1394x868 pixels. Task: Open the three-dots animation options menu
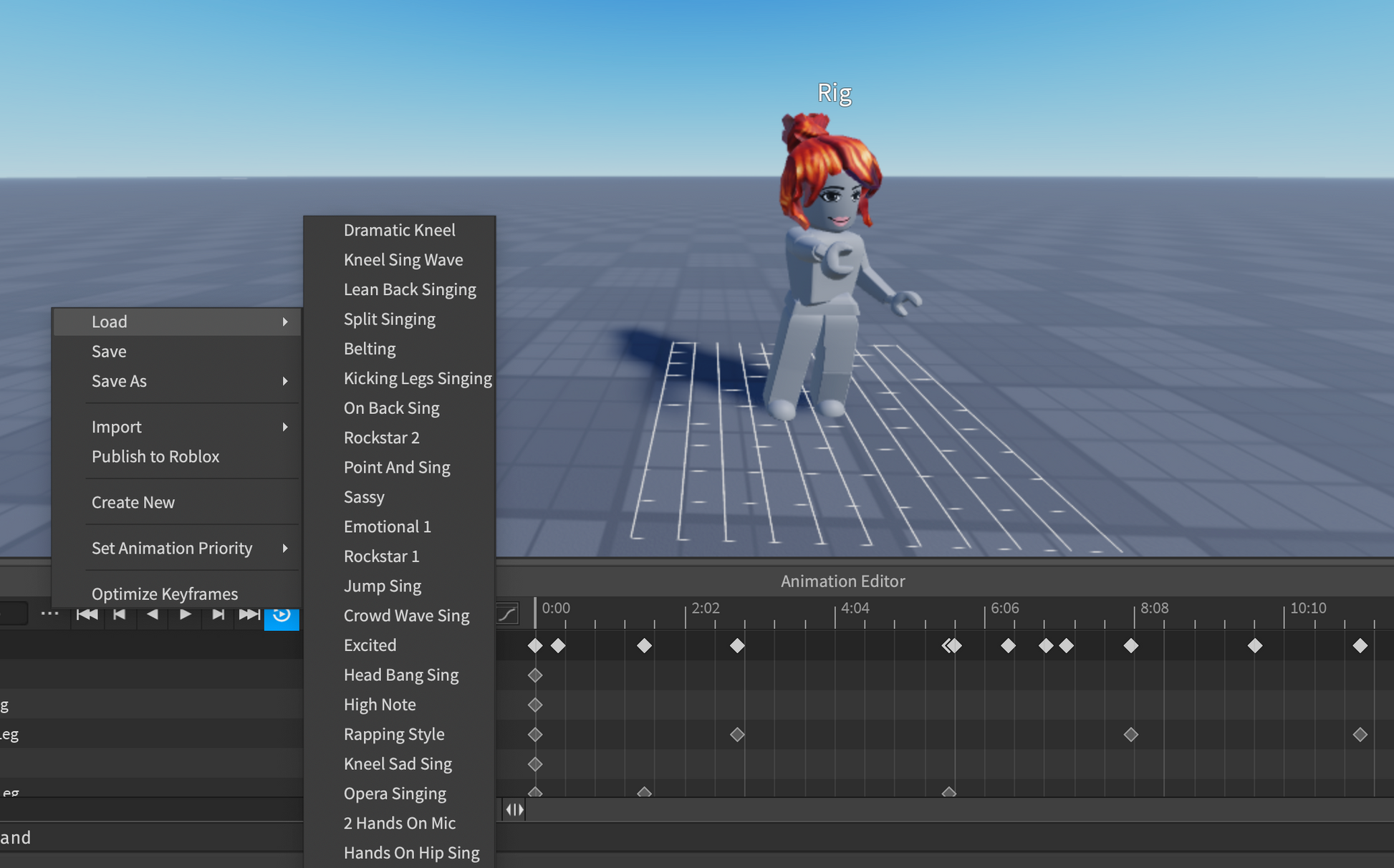49,614
